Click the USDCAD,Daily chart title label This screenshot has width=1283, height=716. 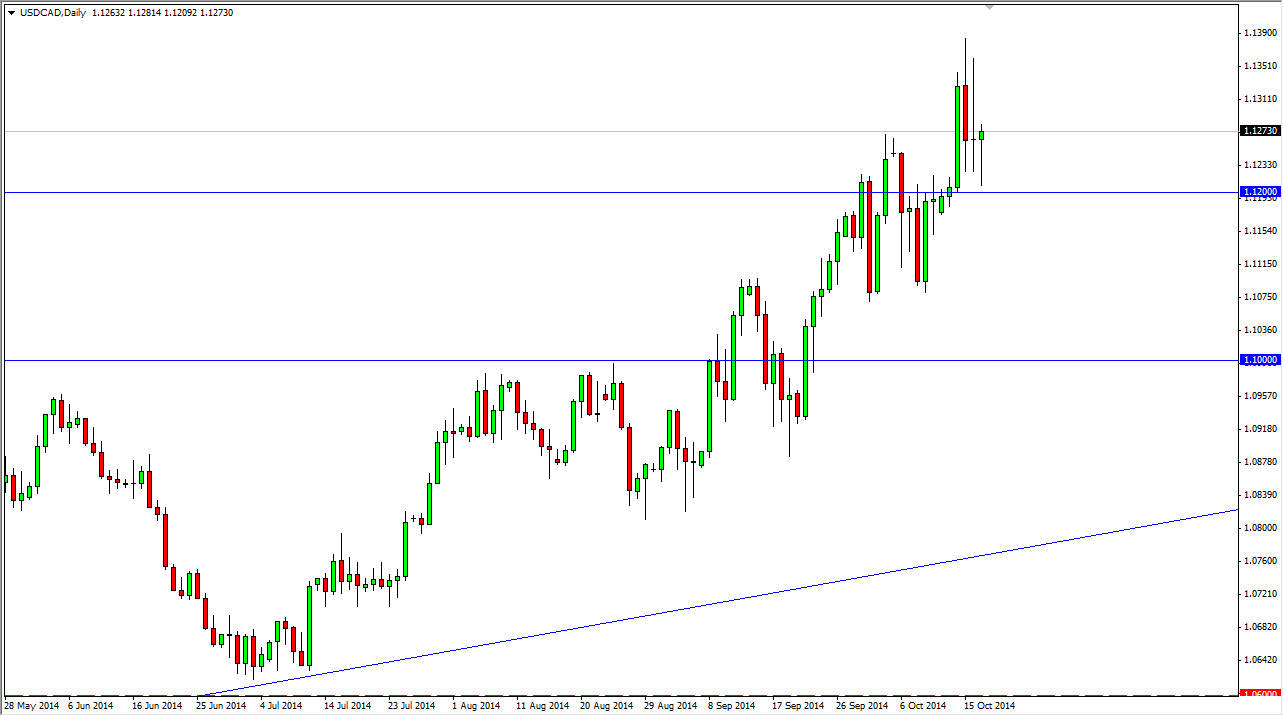click(x=52, y=15)
